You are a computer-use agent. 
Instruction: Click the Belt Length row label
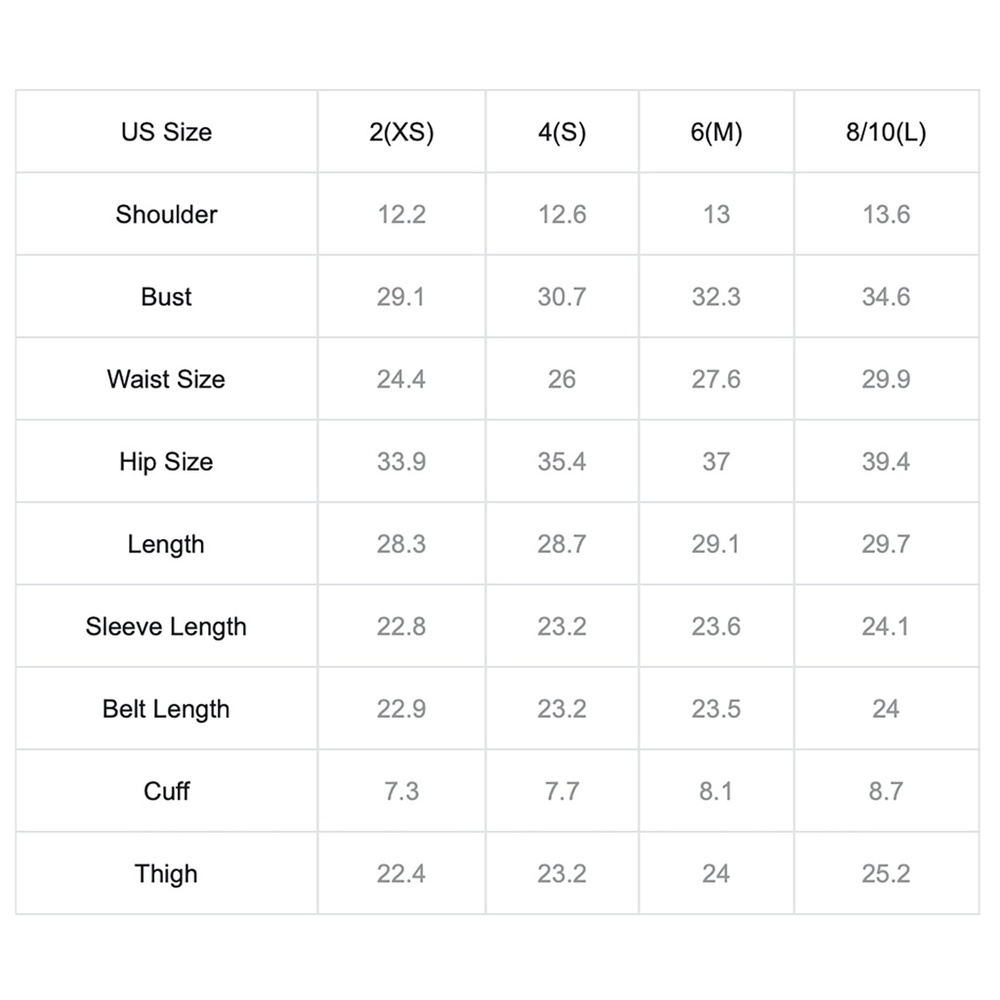click(166, 709)
